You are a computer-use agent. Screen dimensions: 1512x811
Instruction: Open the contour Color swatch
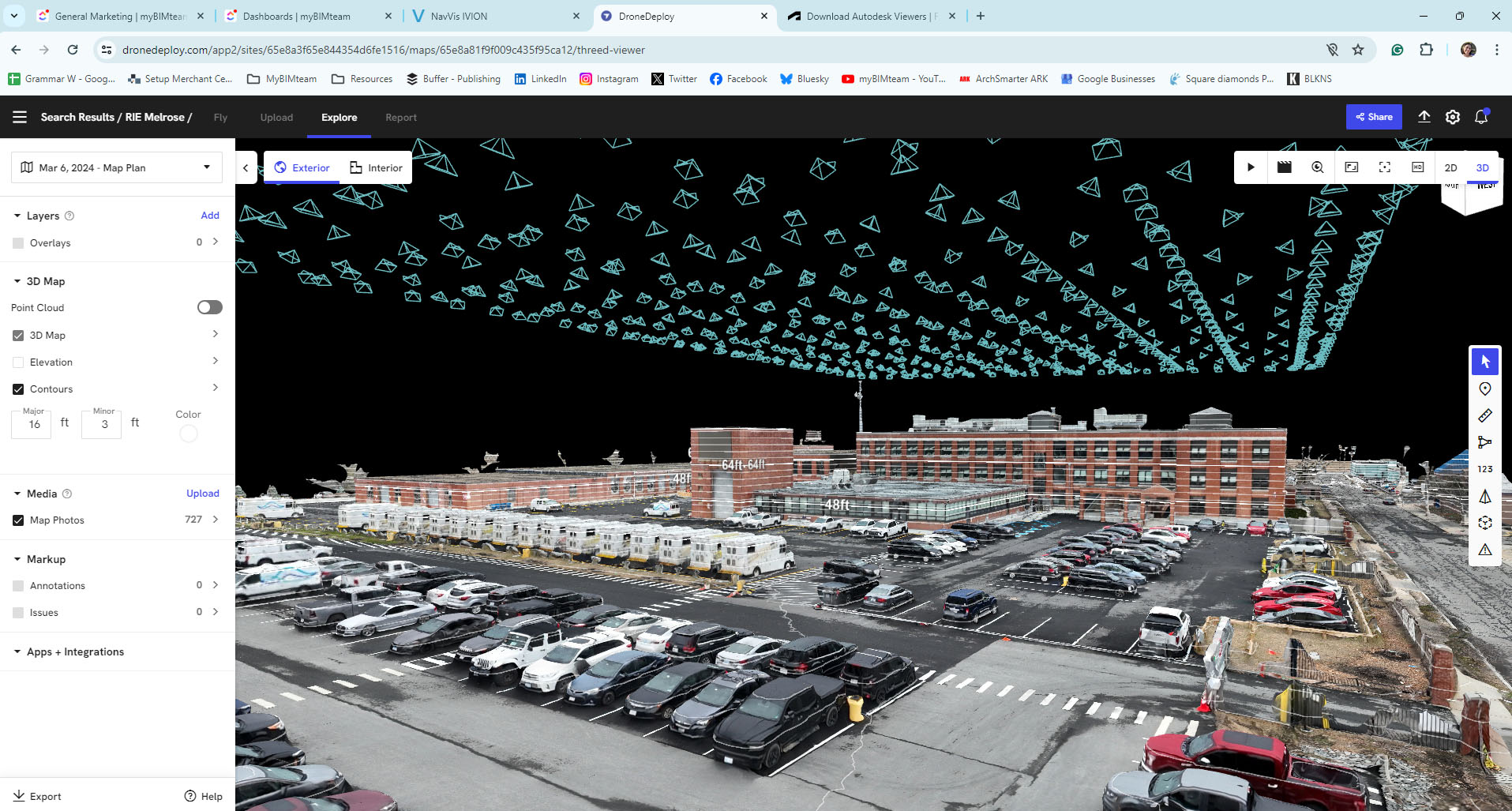coord(188,434)
